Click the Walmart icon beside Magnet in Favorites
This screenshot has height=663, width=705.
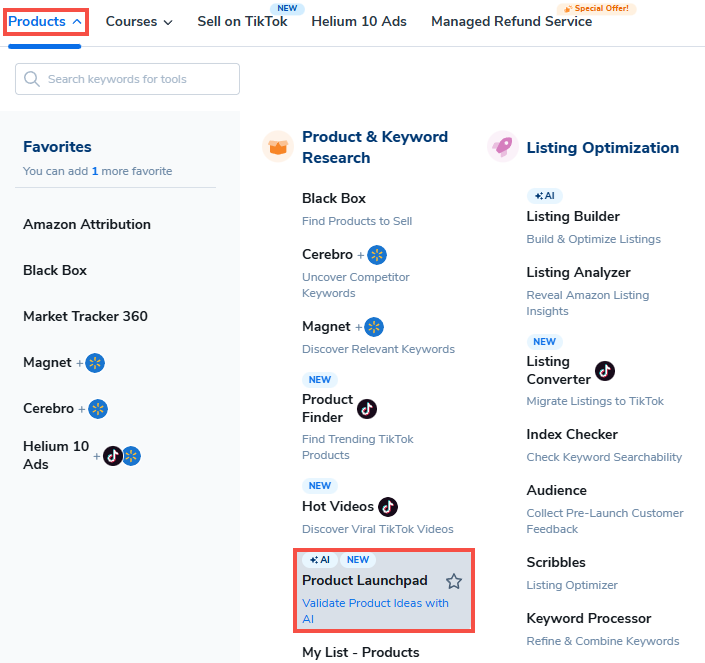[x=95, y=363]
